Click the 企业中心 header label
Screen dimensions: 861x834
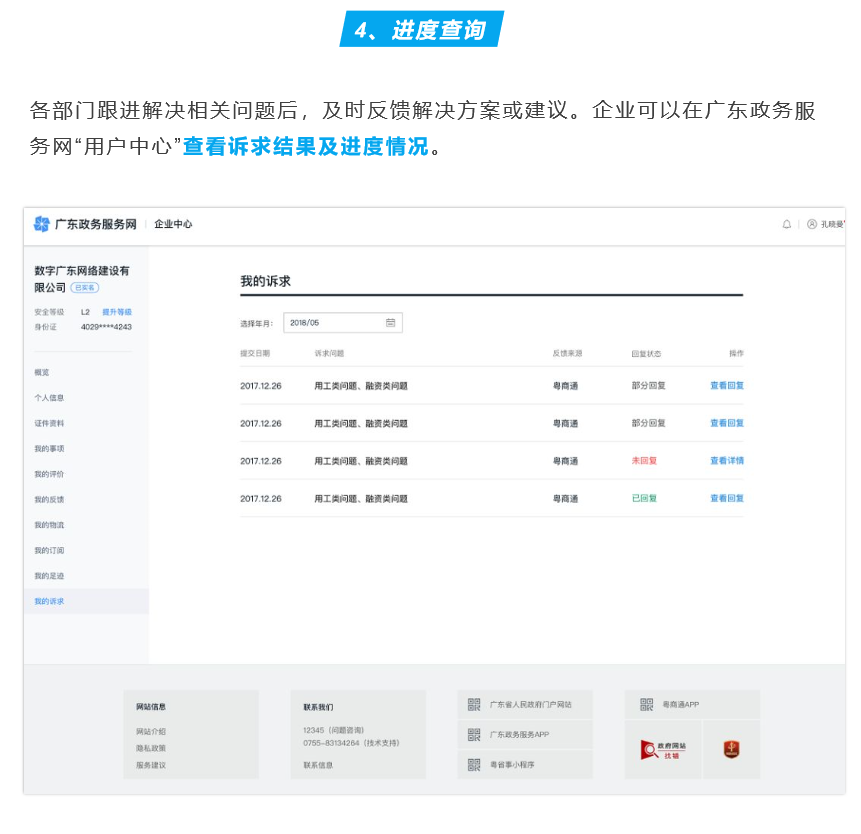[x=173, y=224]
